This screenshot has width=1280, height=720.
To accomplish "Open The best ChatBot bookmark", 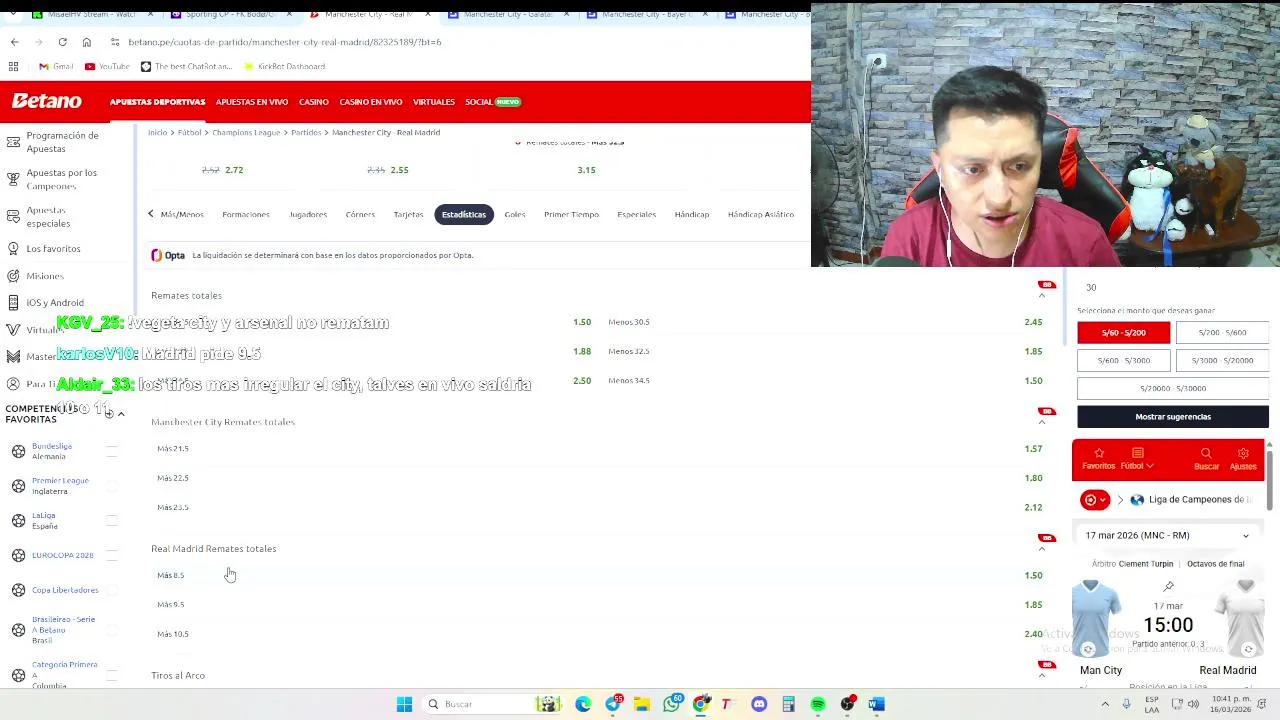I will [187, 66].
